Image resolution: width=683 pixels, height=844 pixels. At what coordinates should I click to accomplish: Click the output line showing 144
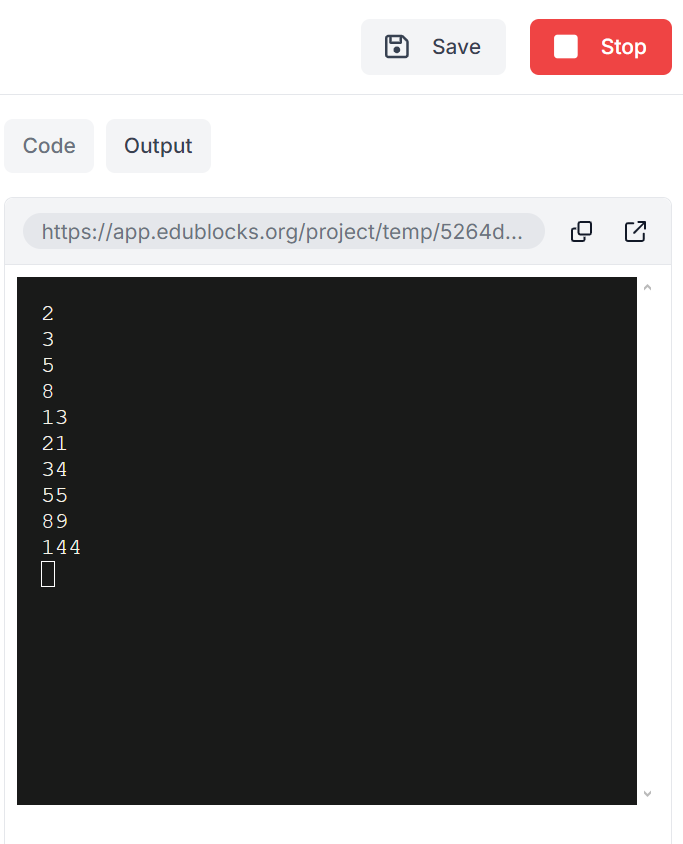tap(61, 547)
